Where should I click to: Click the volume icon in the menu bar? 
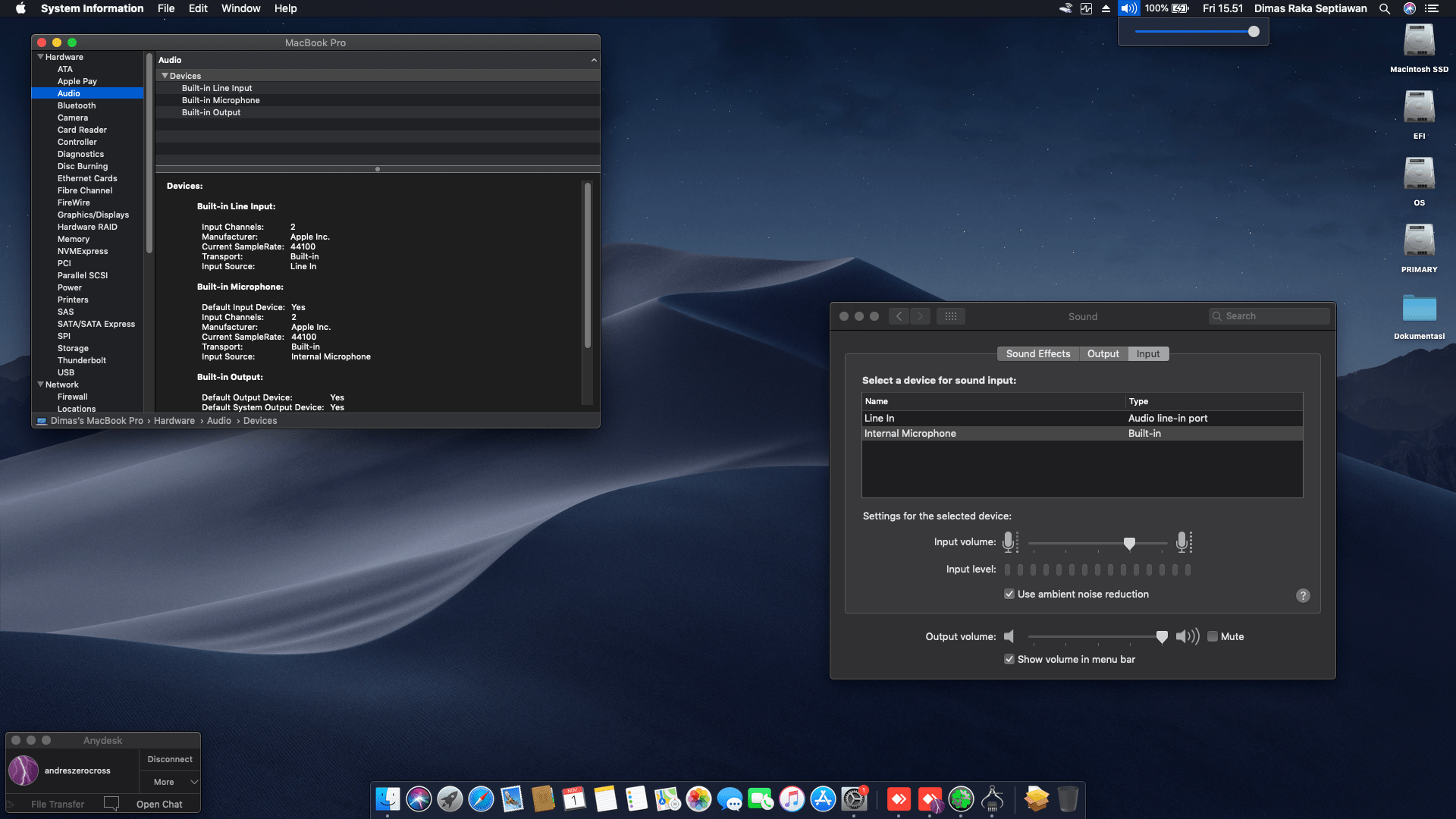pos(1128,8)
